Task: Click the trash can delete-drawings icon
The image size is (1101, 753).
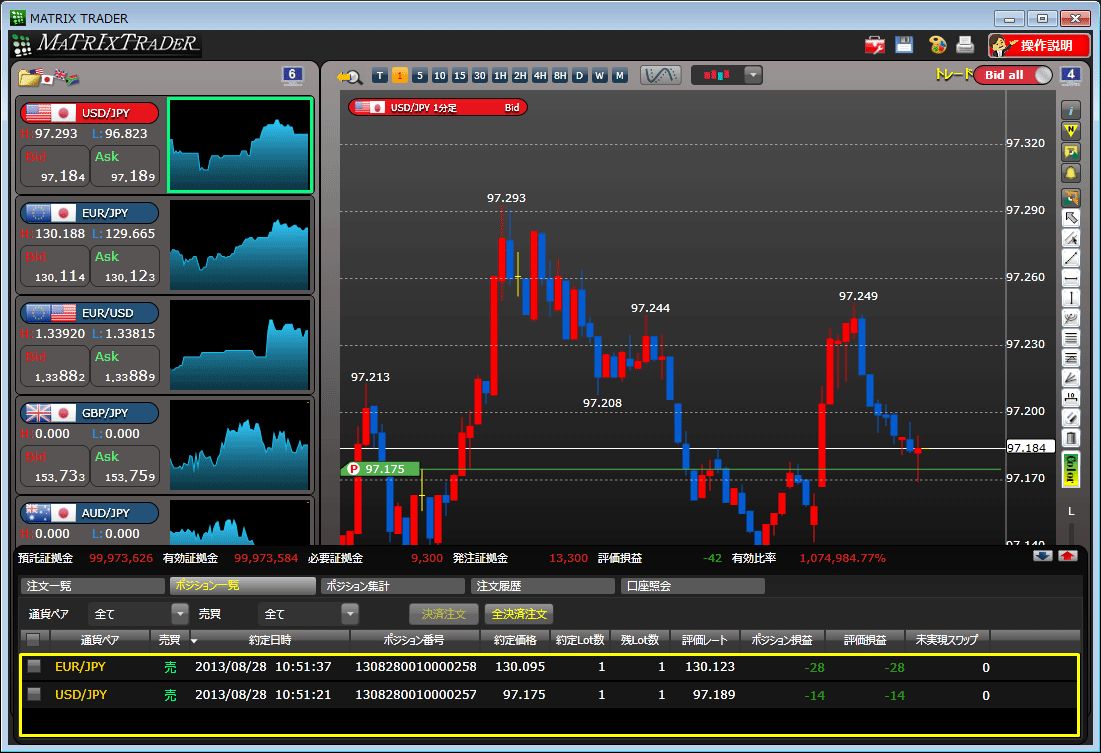Action: click(x=1070, y=439)
